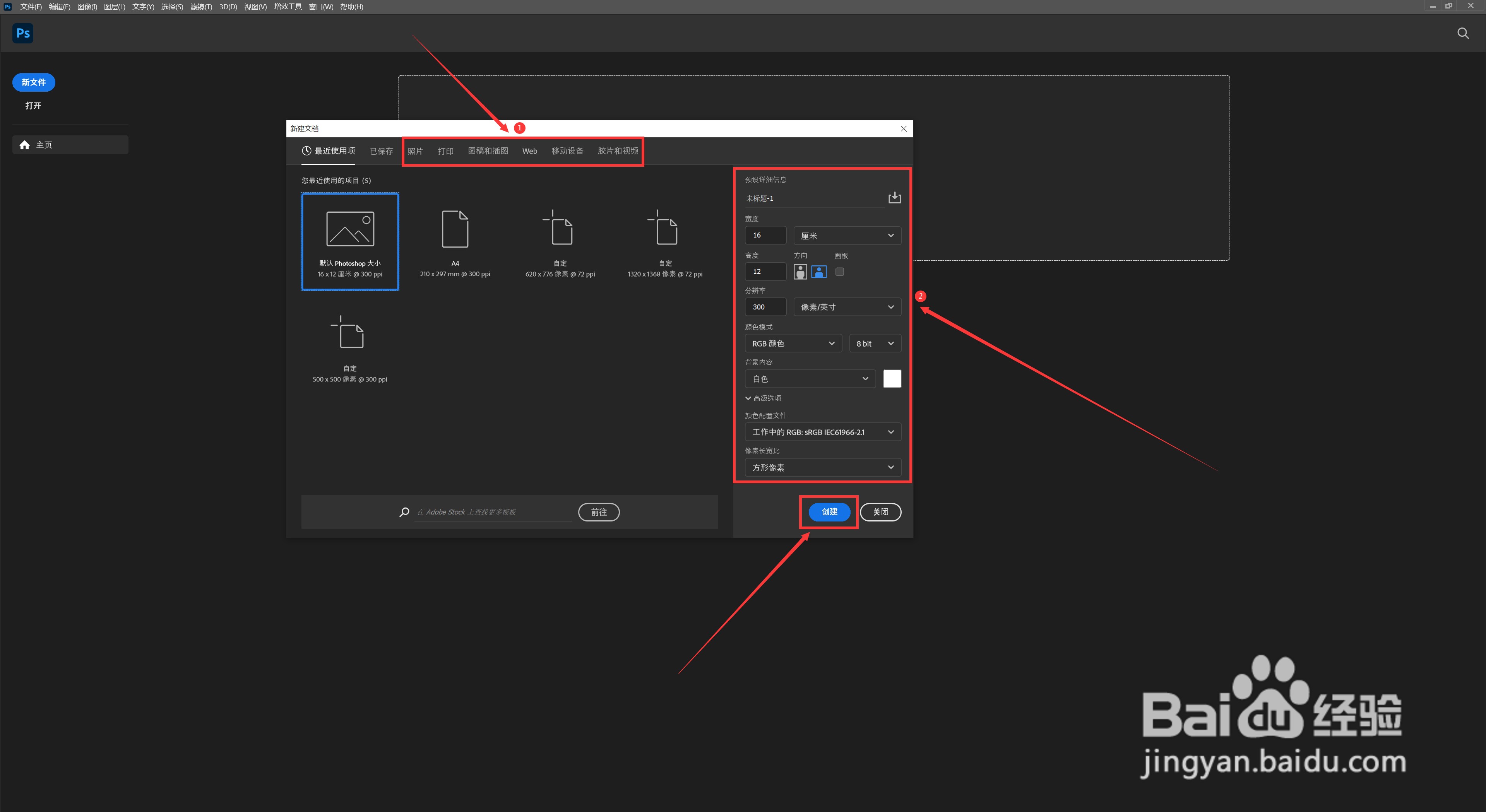Image resolution: width=1486 pixels, height=812 pixels.
Task: Open the 8 bit depth dropdown
Action: point(875,343)
